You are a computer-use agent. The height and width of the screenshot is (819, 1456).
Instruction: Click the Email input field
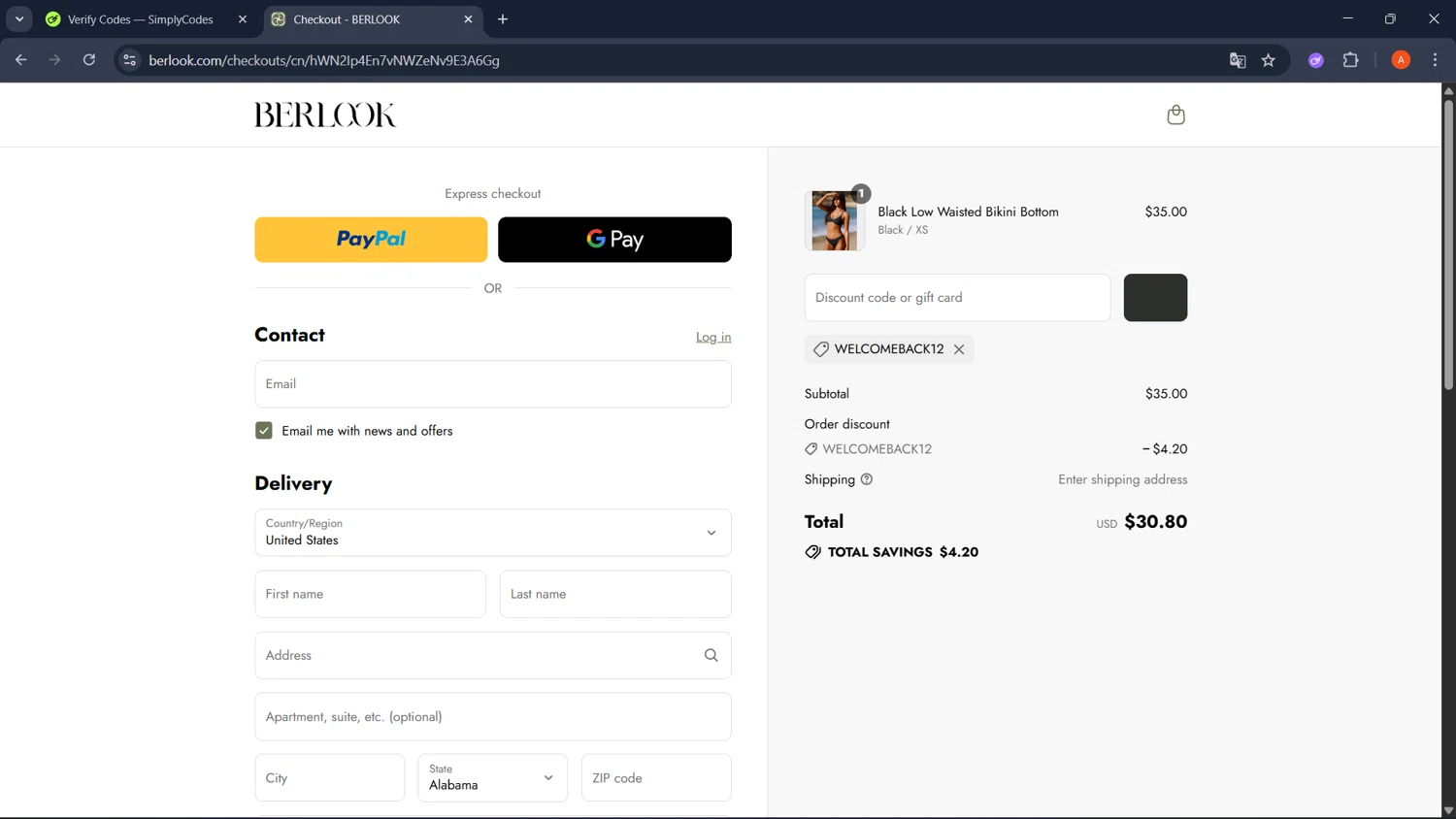click(x=493, y=384)
